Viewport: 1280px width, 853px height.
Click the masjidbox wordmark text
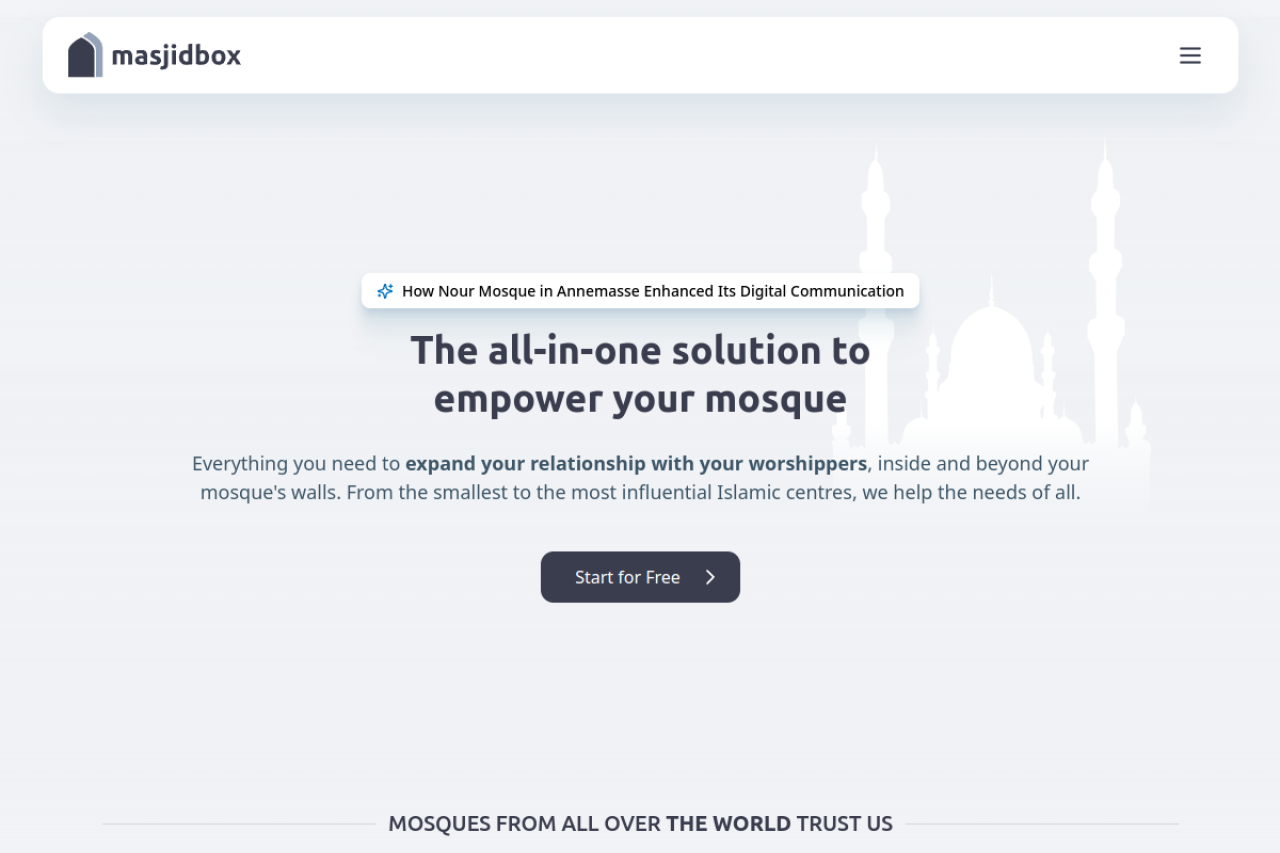click(176, 56)
